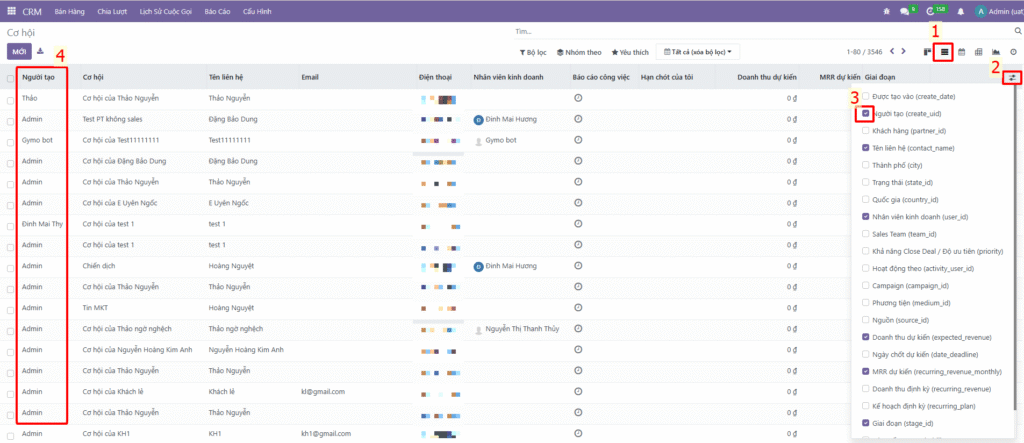
Task: Open the apps grid menu icon
Action: (11, 11)
